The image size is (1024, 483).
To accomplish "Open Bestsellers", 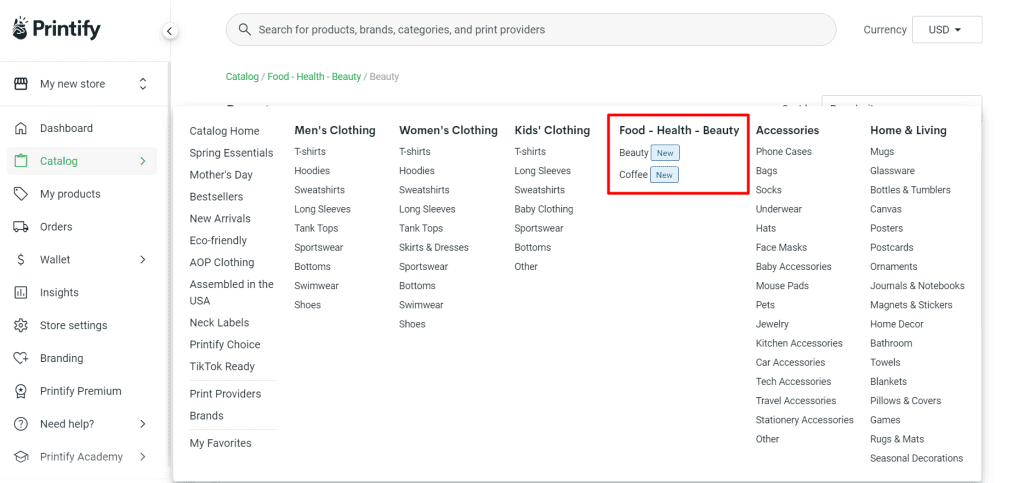I will [216, 196].
